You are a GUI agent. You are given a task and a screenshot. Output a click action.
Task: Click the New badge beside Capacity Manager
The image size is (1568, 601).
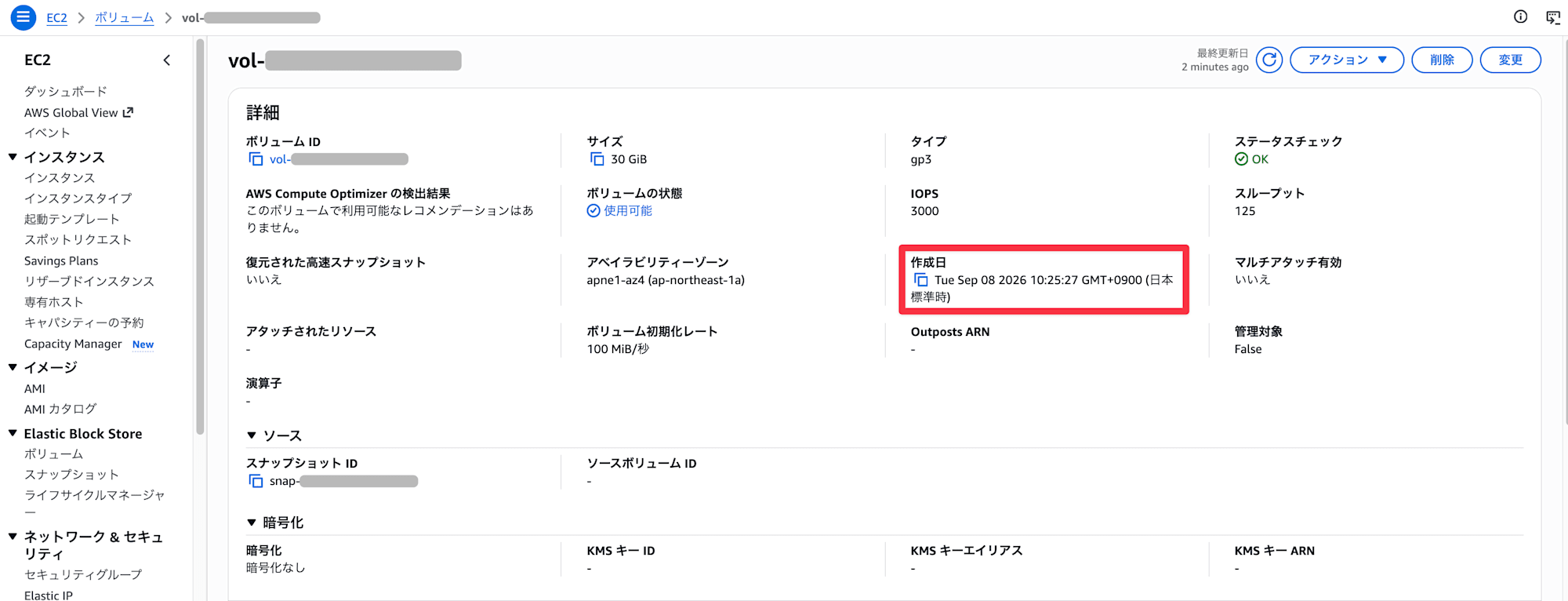143,344
